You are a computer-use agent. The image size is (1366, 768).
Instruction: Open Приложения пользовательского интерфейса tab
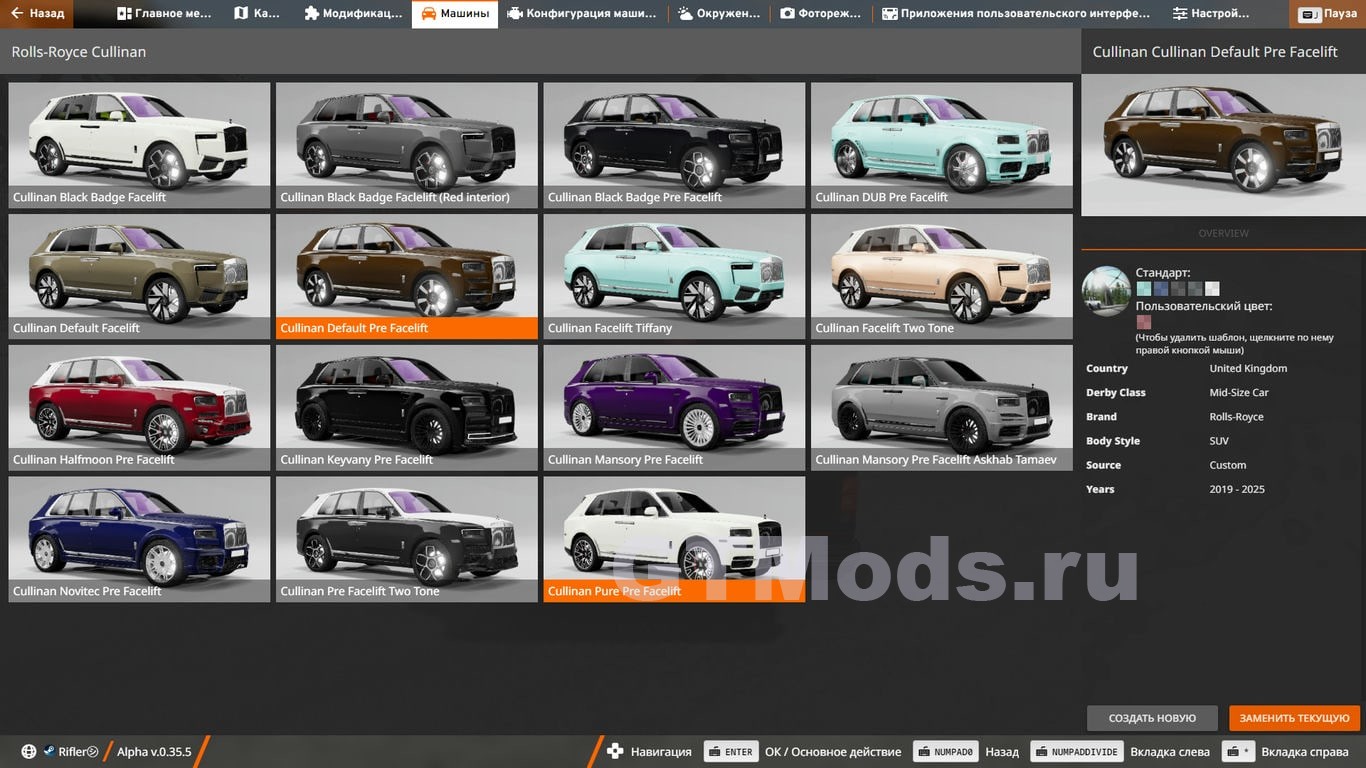pos(1016,14)
